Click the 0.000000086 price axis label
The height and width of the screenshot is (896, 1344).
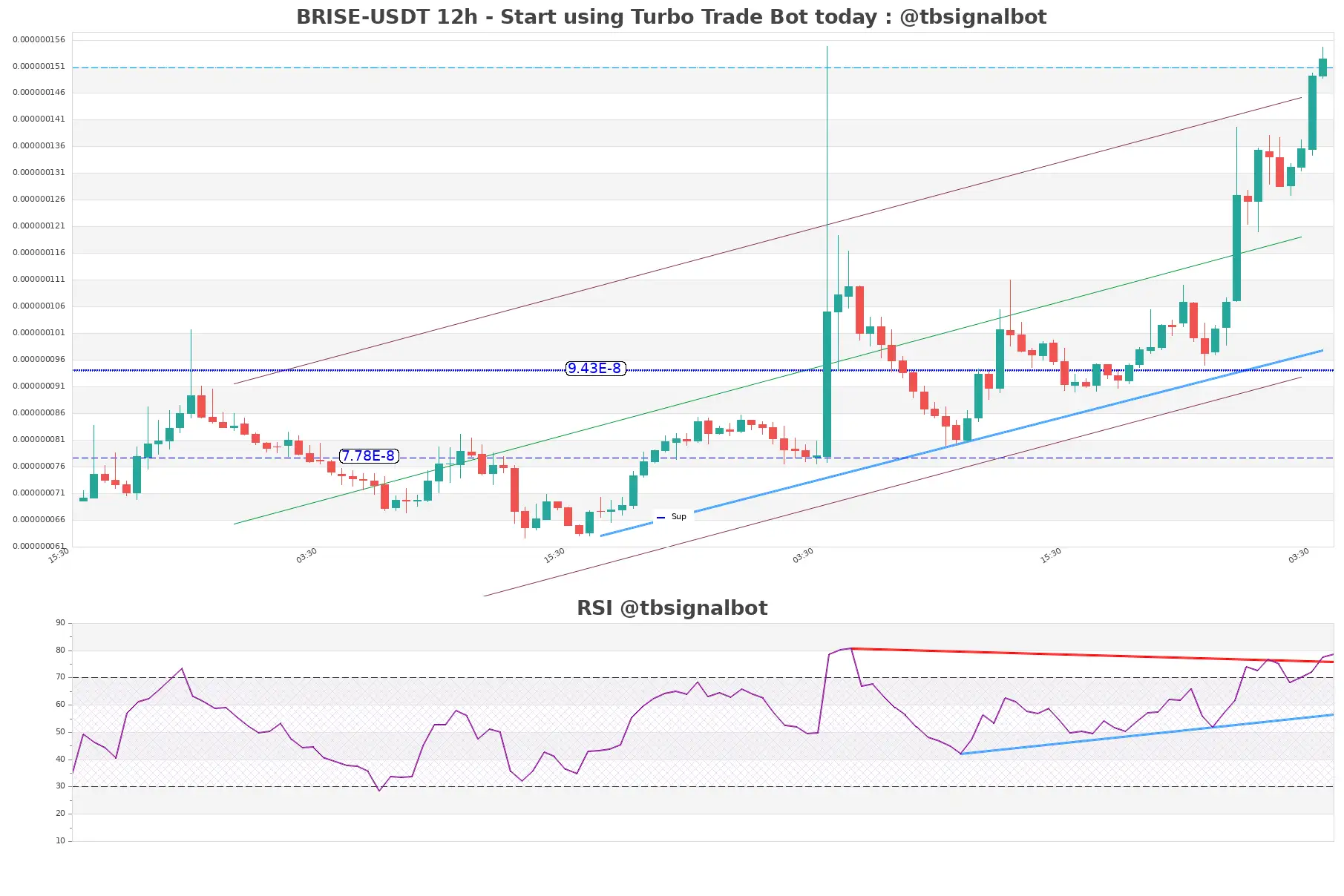(x=39, y=412)
